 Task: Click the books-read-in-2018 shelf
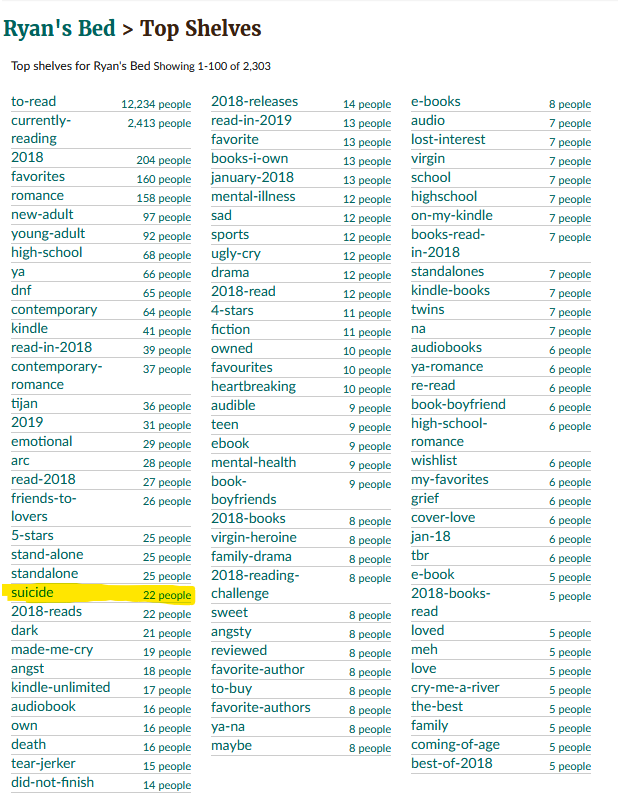(448, 243)
